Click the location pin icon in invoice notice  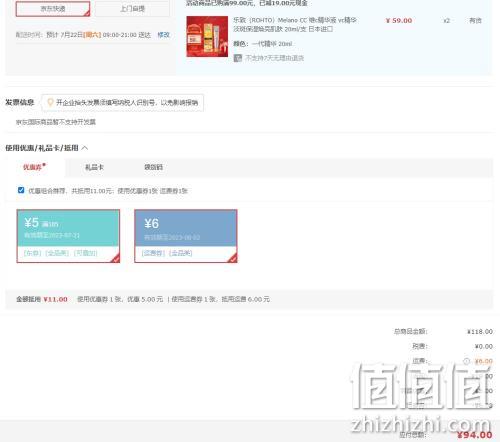coord(50,102)
